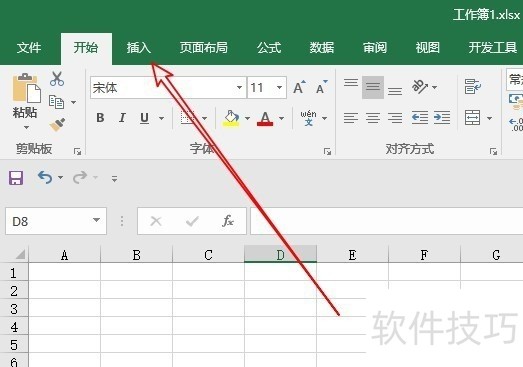The height and width of the screenshot is (367, 523).
Task: Click the Name Box showing D8
Action: coord(56,221)
